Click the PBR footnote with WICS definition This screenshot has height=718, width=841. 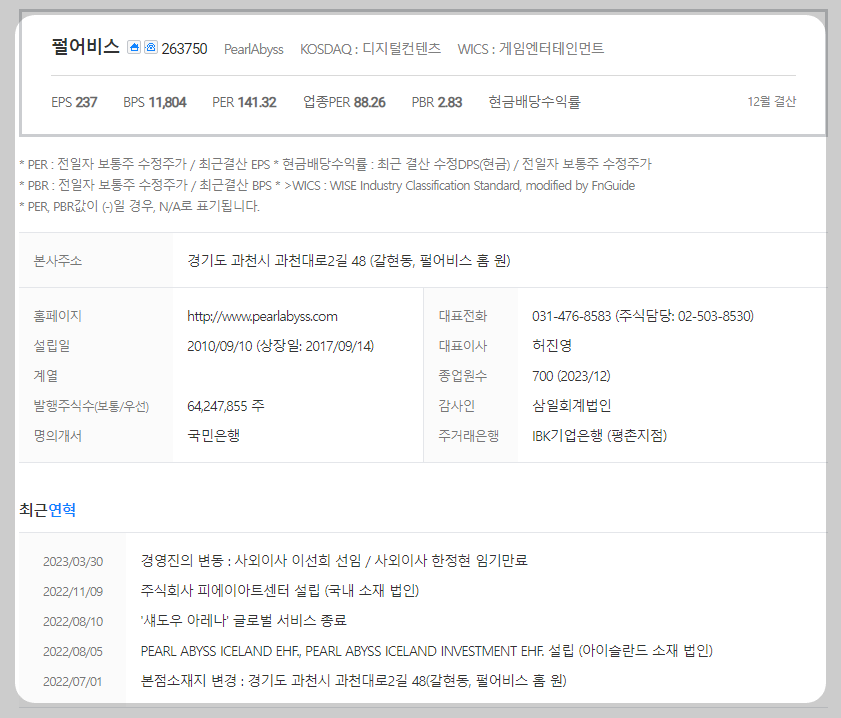[x=327, y=186]
